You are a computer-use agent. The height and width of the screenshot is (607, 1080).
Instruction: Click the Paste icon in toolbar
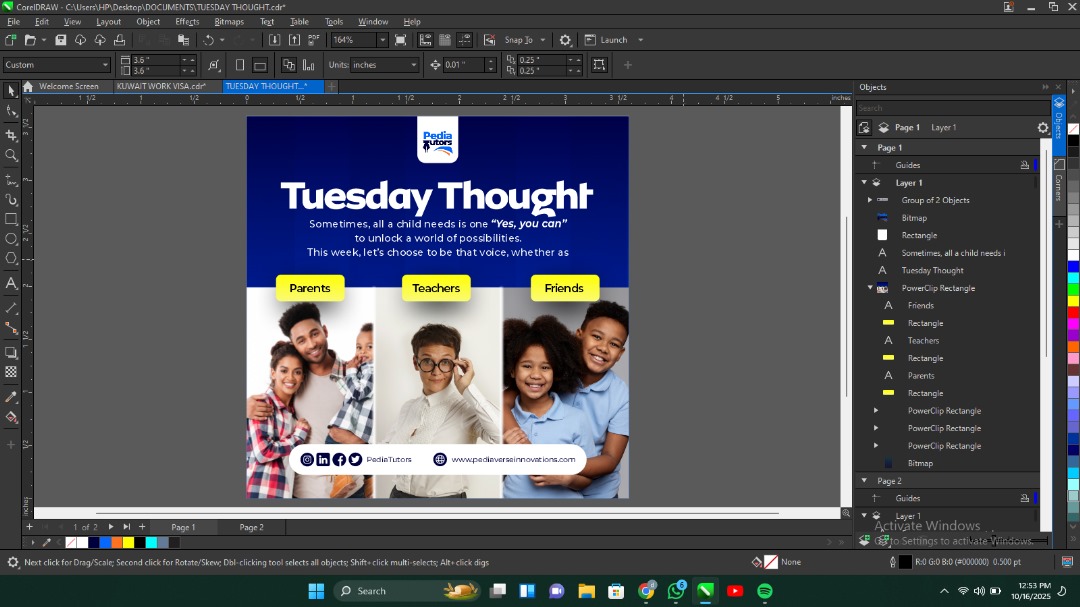(183, 40)
